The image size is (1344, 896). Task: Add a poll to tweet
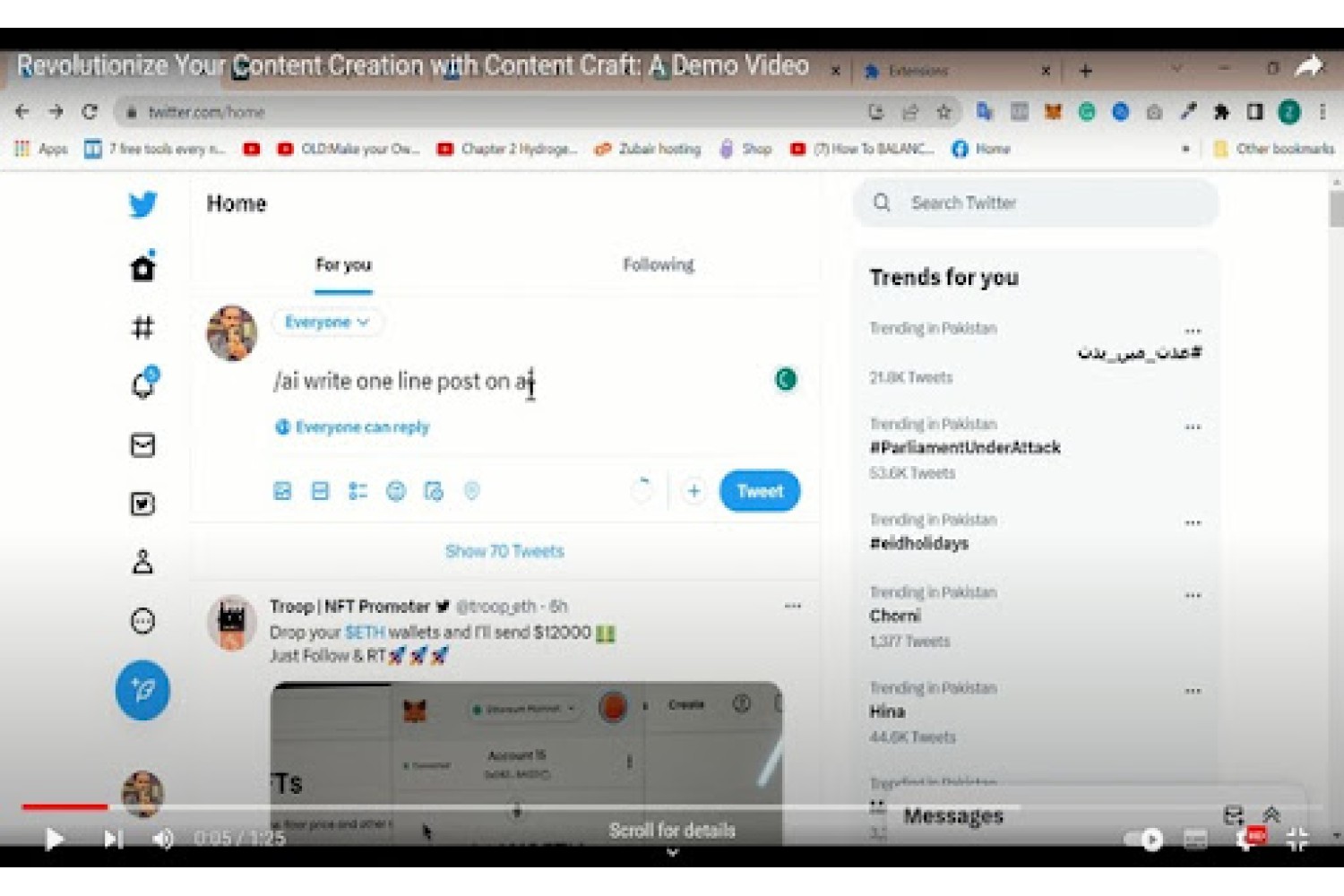358,491
